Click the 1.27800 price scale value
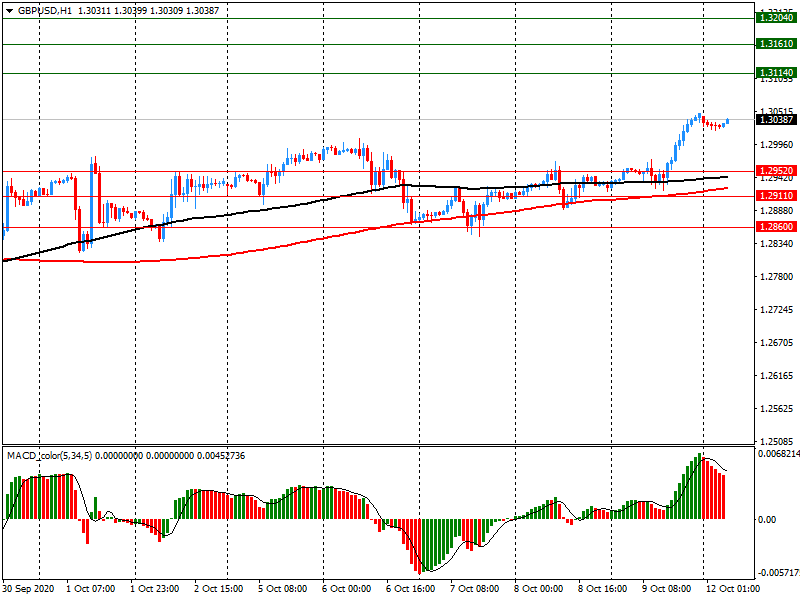Viewport: 800px width, 600px height. tap(777, 277)
